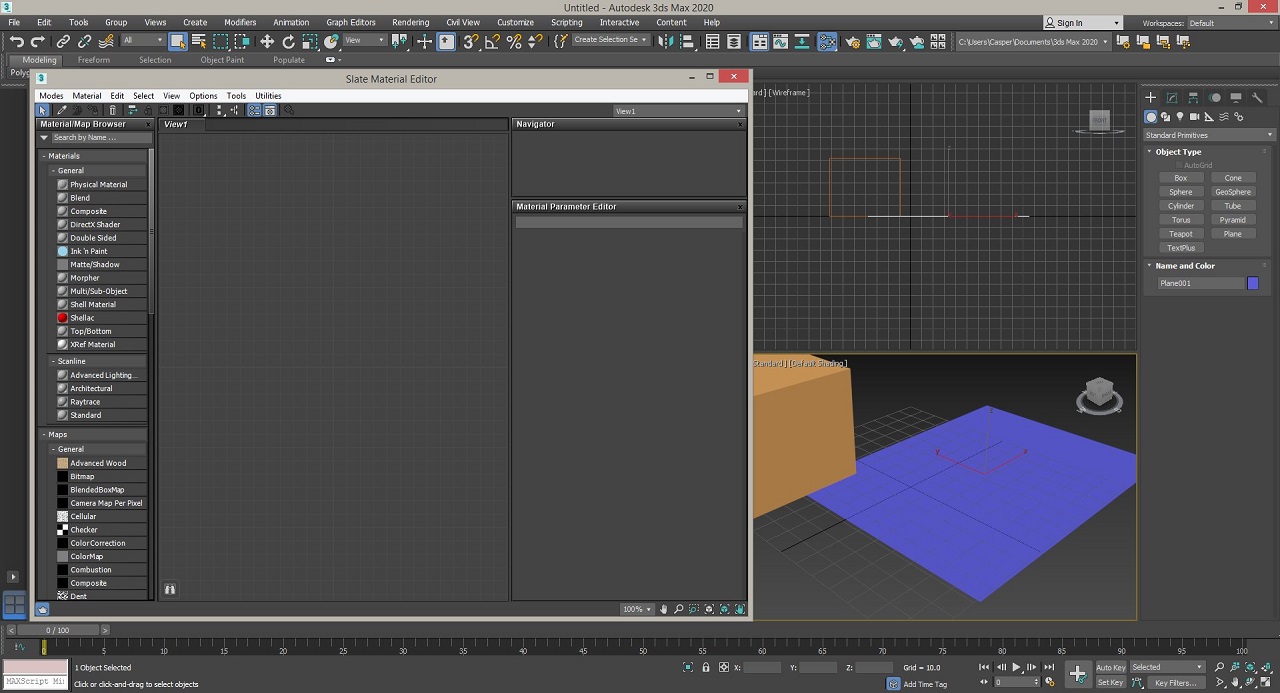
Task: Click the Mirror tool icon
Action: tap(665, 41)
